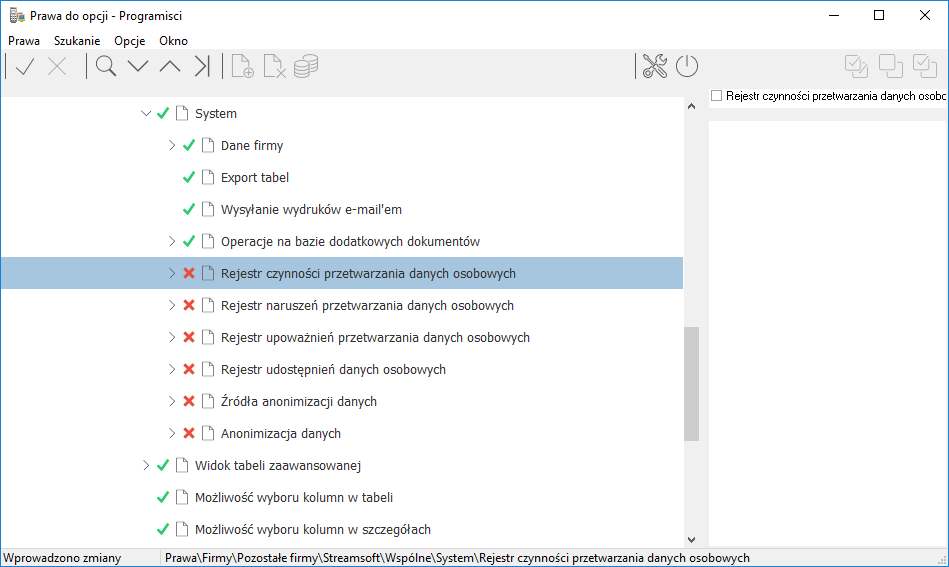949x567 pixels.
Task: Tick the Rejestr czynności checkbox in right panel
Action: [717, 96]
